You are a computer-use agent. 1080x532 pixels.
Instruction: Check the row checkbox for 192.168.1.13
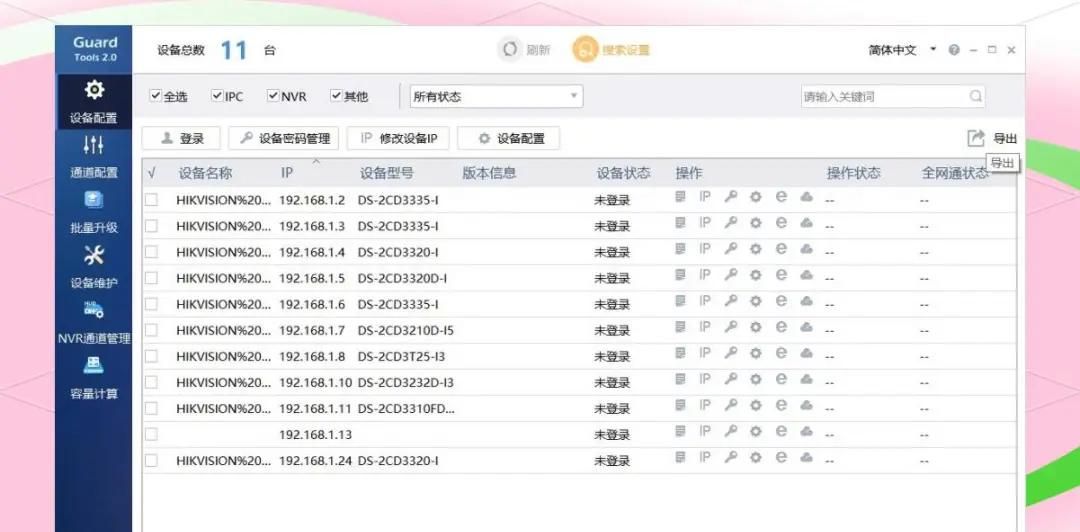[x=151, y=434]
